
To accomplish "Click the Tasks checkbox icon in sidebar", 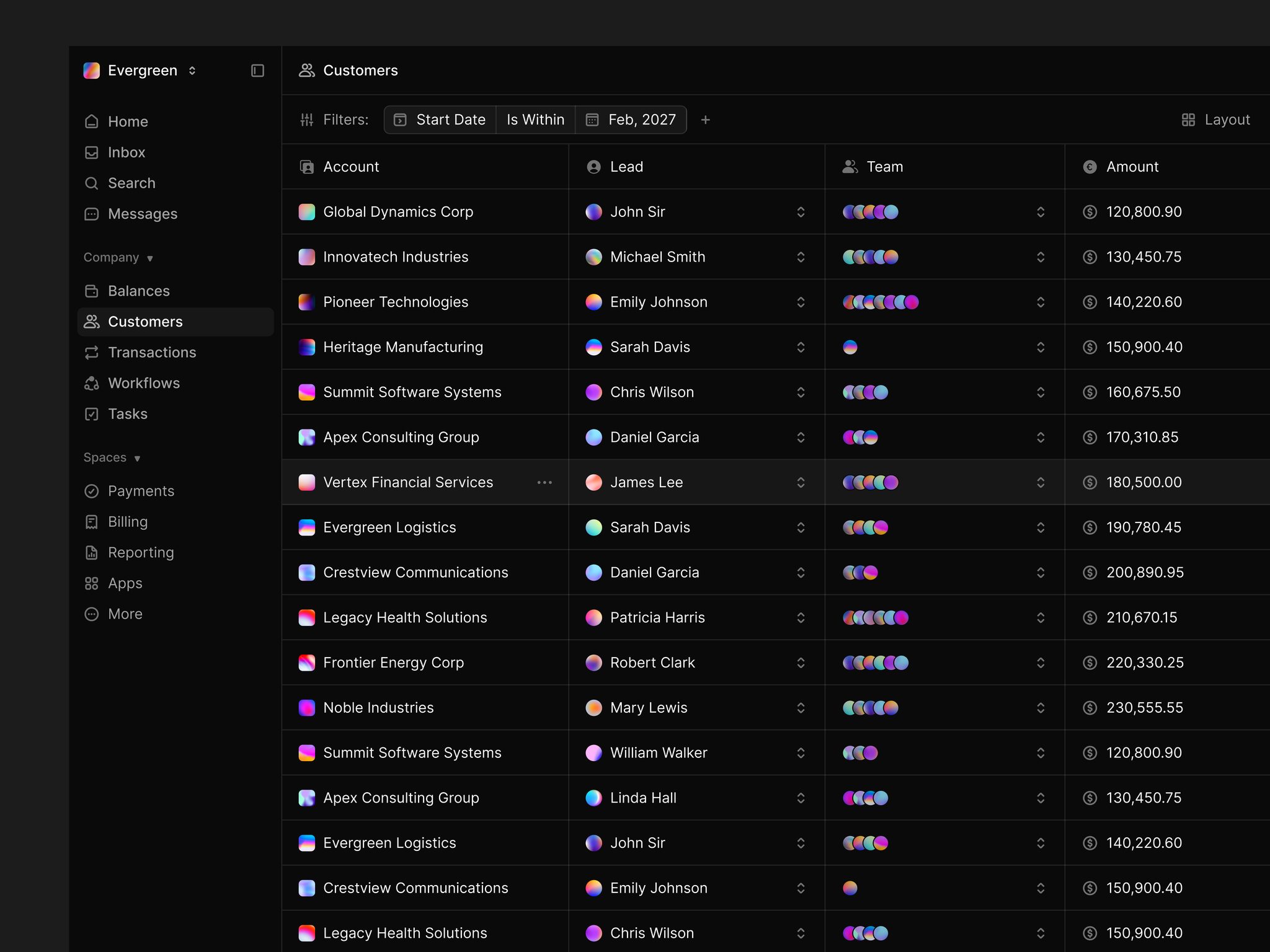I will (92, 414).
